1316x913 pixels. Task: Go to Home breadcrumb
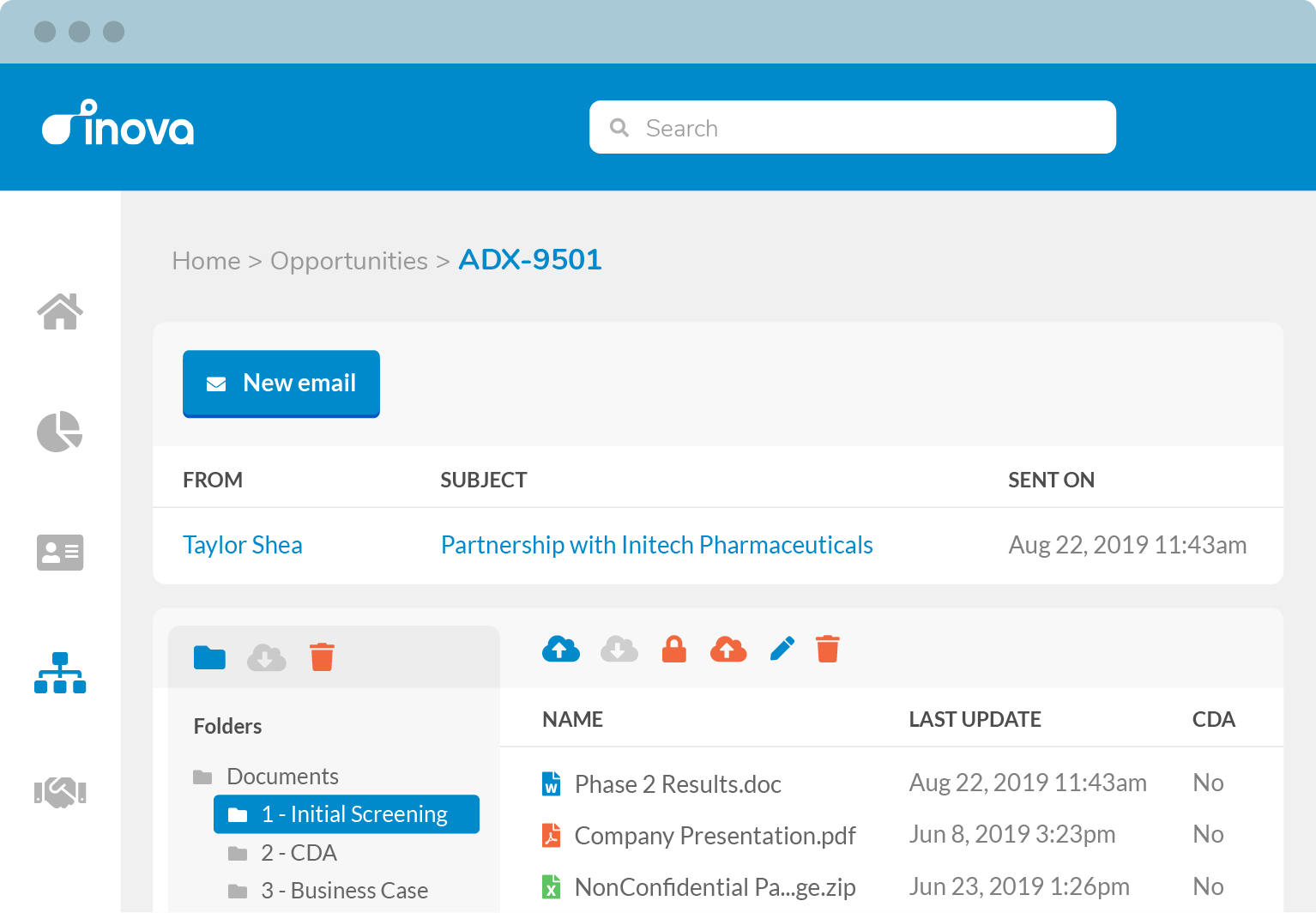click(x=206, y=261)
